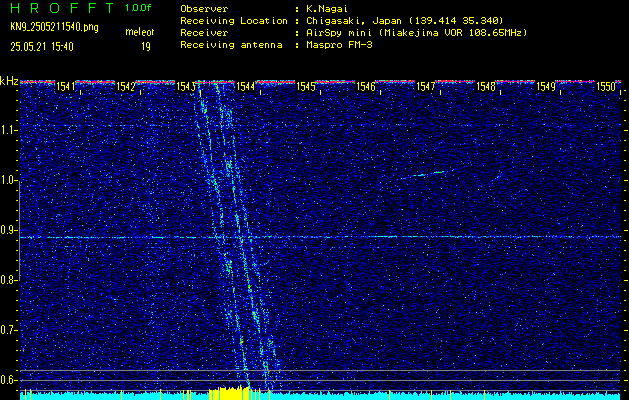Image resolution: width=629 pixels, height=400 pixels.
Task: Click the meteor count value 19
Action: click(x=146, y=47)
